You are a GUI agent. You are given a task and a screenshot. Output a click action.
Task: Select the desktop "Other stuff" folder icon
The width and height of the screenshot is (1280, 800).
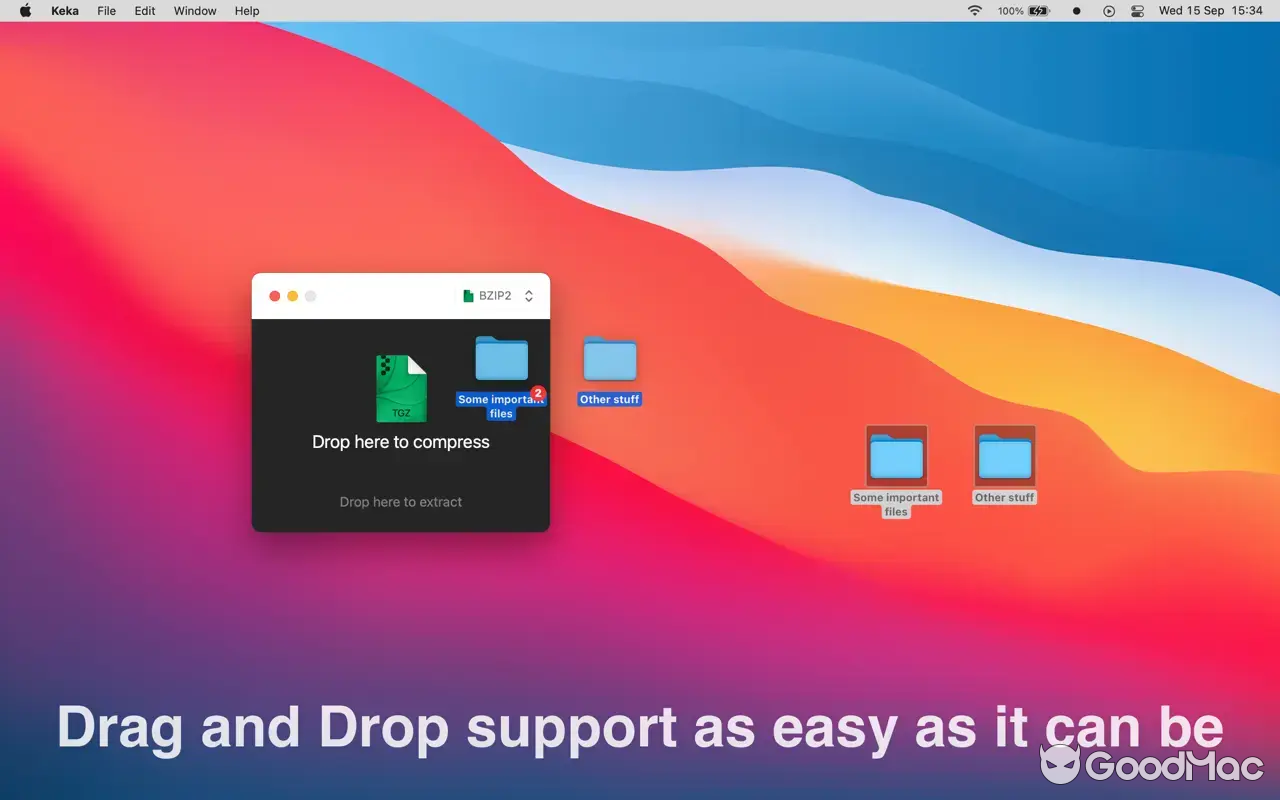[x=1005, y=458]
